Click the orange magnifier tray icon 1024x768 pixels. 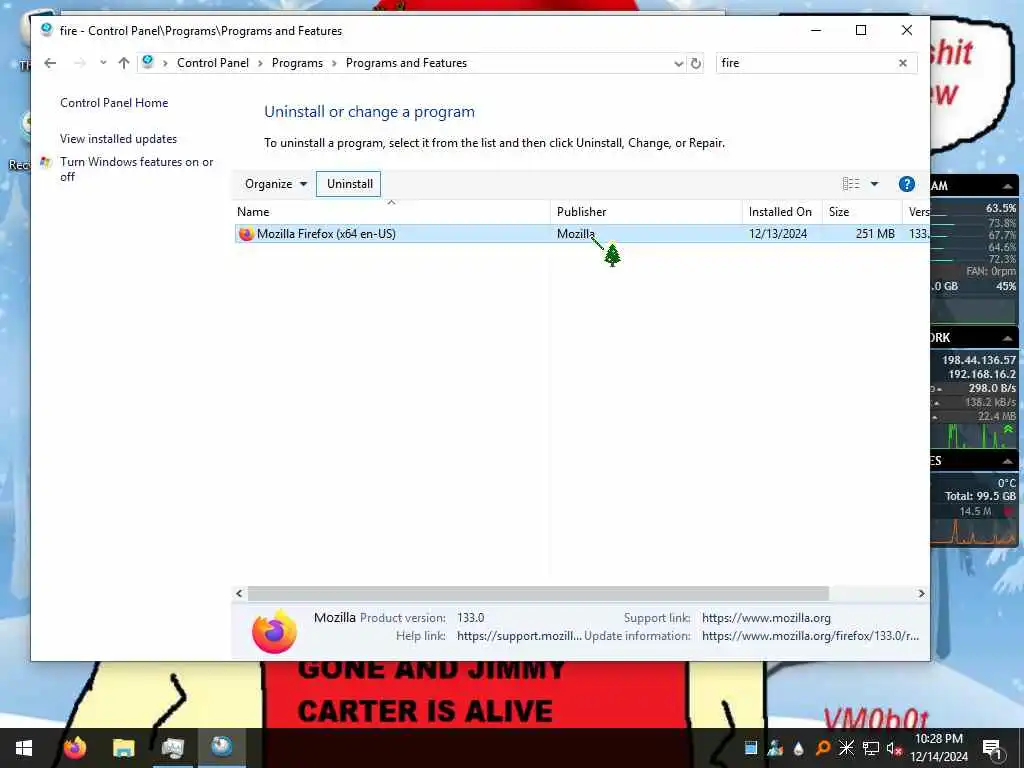point(823,748)
